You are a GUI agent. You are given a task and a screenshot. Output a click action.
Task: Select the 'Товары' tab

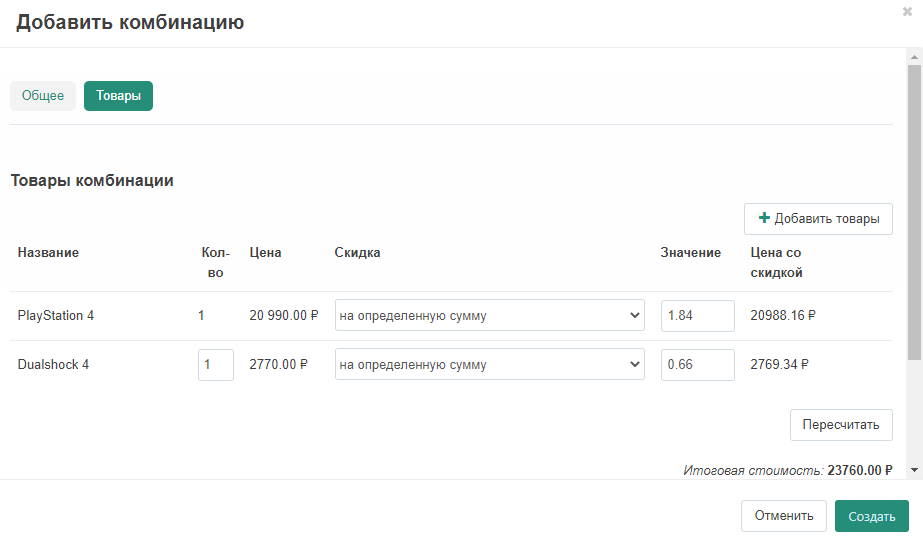118,96
